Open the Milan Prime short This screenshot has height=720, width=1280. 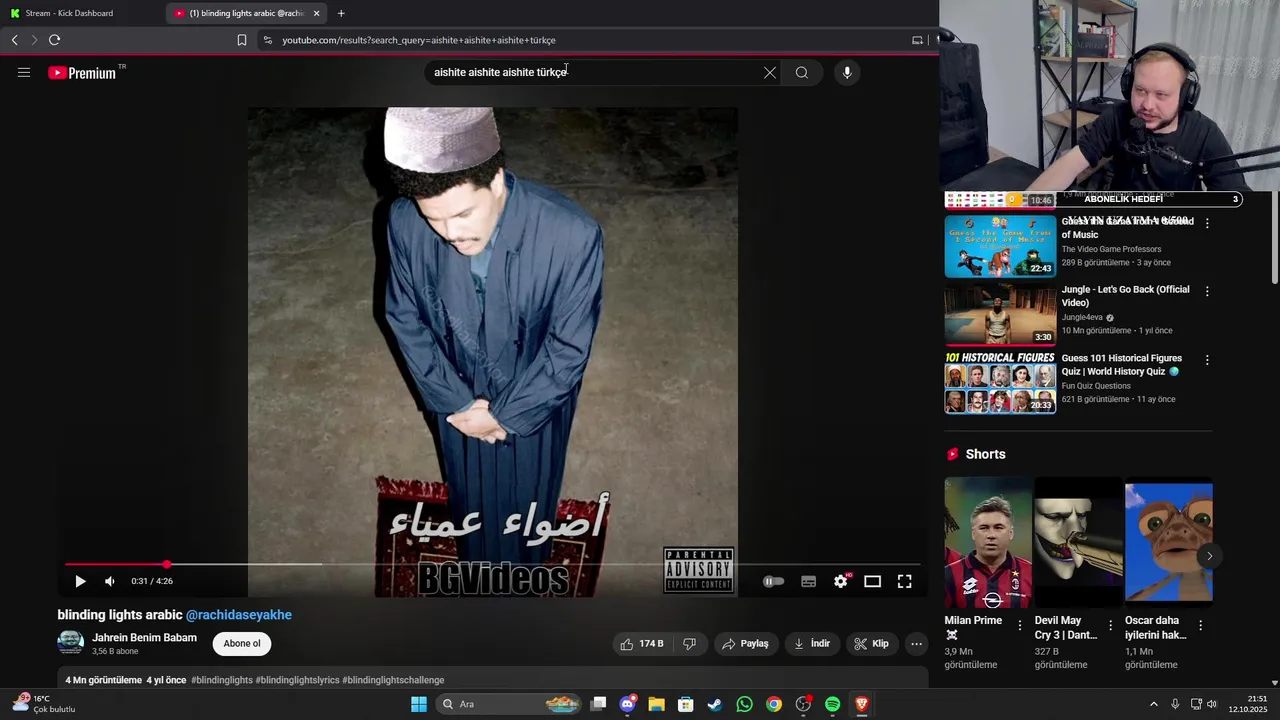point(988,545)
